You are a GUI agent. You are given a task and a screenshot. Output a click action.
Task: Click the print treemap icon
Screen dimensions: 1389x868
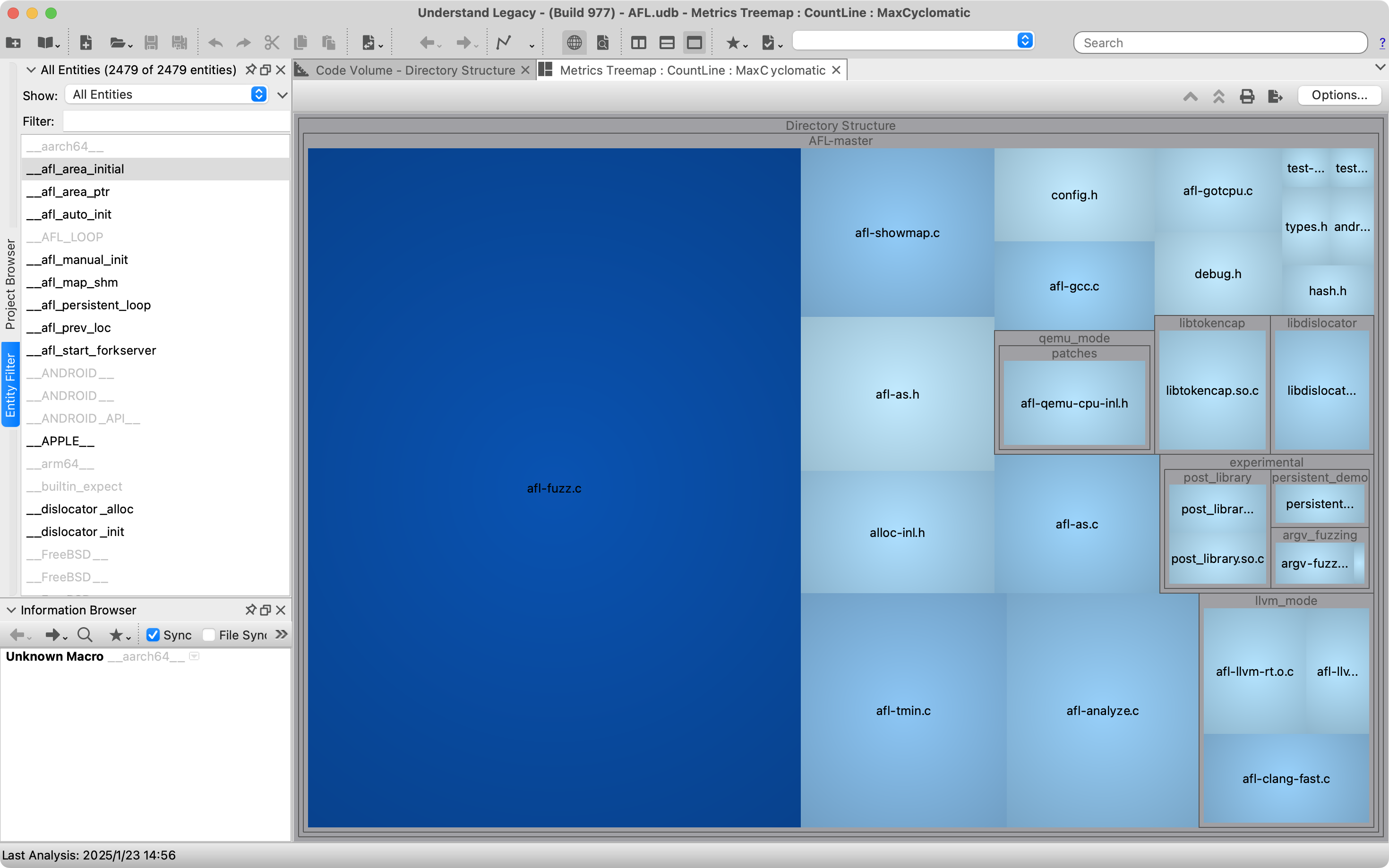1247,96
